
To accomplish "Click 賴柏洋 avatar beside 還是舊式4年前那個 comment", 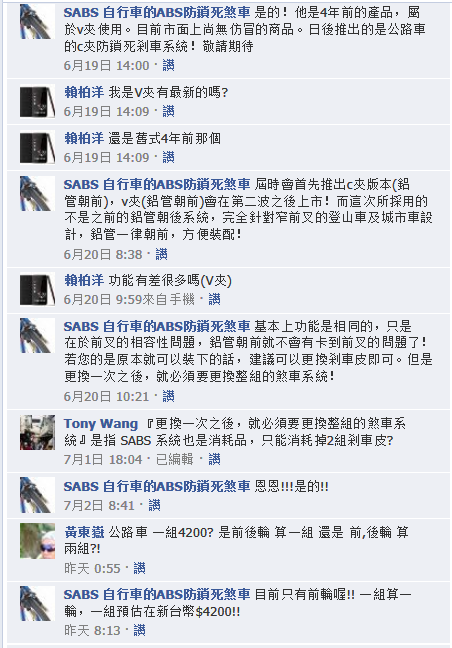I will pyautogui.click(x=37, y=147).
